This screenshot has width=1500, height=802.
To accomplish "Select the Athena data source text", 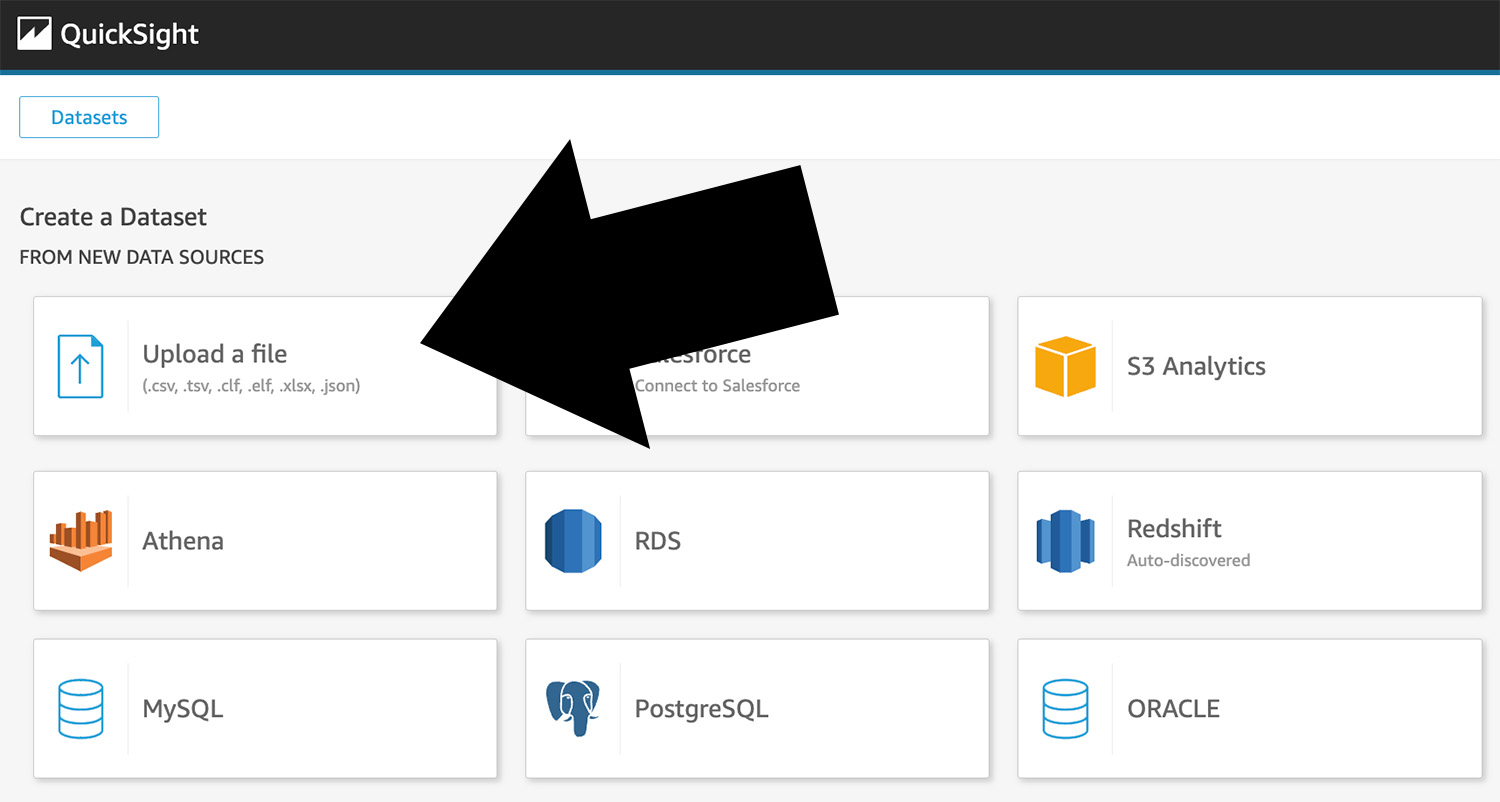I will (x=183, y=541).
